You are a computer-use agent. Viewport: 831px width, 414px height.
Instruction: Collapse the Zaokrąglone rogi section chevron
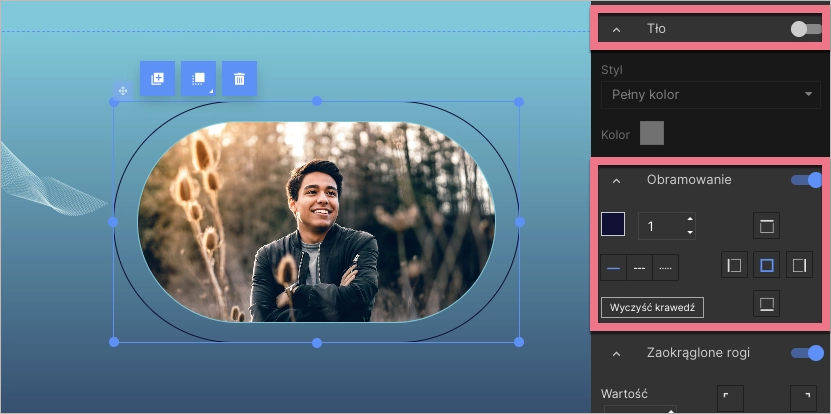click(x=617, y=353)
